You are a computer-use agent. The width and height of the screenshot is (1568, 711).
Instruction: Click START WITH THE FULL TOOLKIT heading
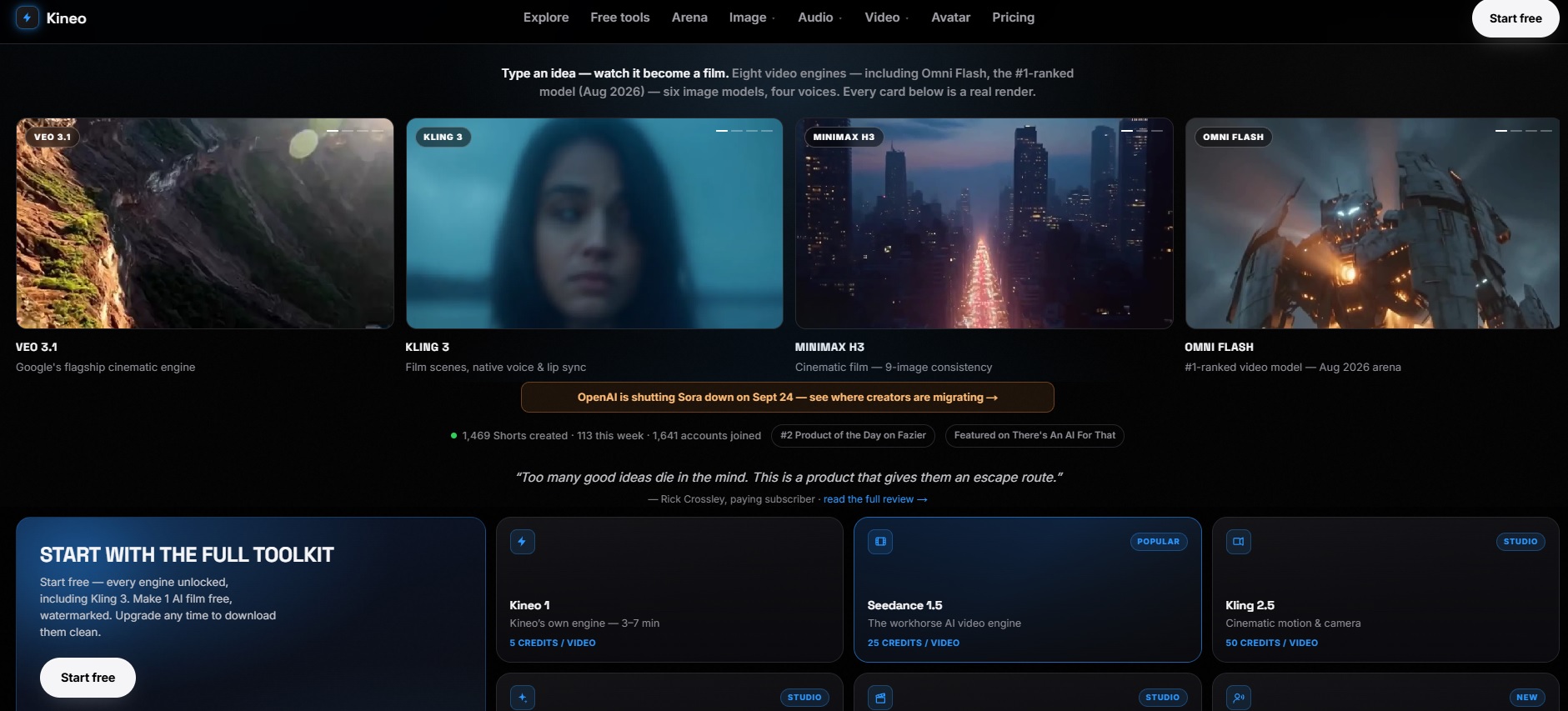click(187, 555)
